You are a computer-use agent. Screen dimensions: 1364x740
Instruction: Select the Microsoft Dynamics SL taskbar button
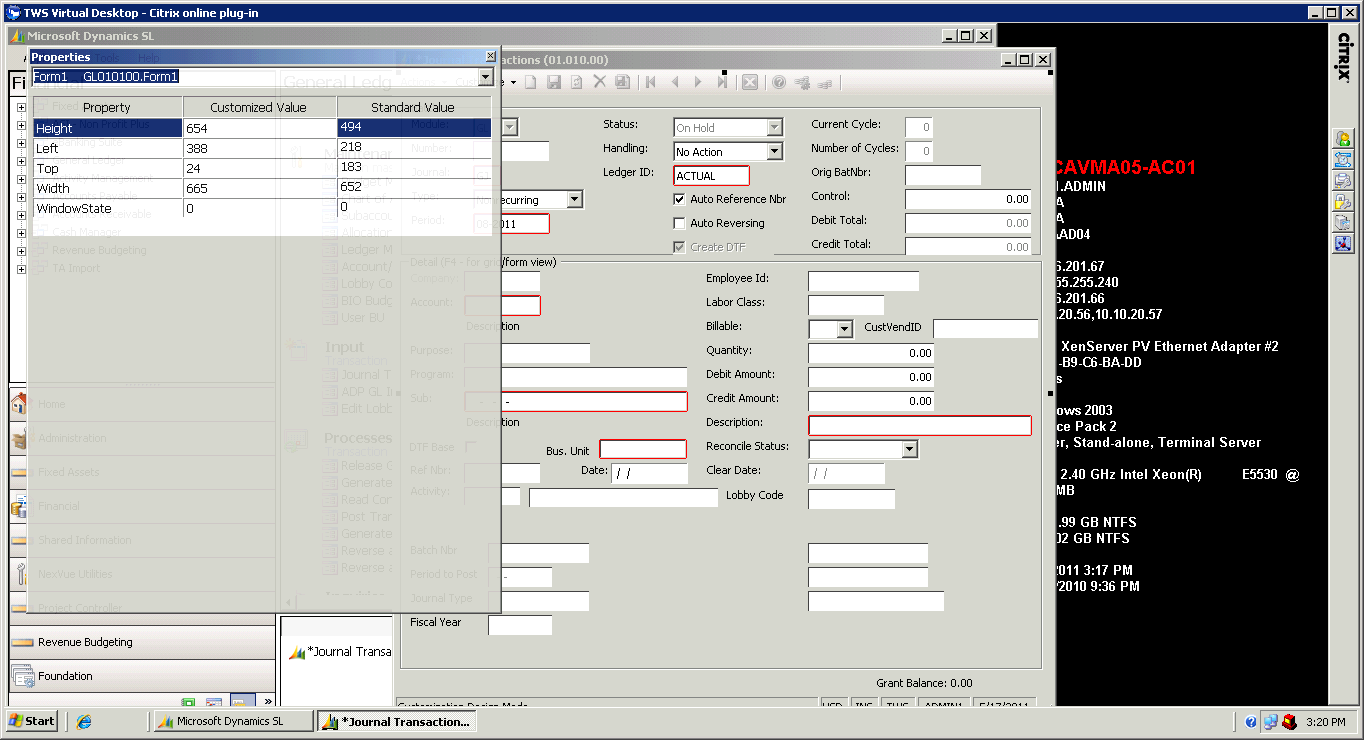232,720
